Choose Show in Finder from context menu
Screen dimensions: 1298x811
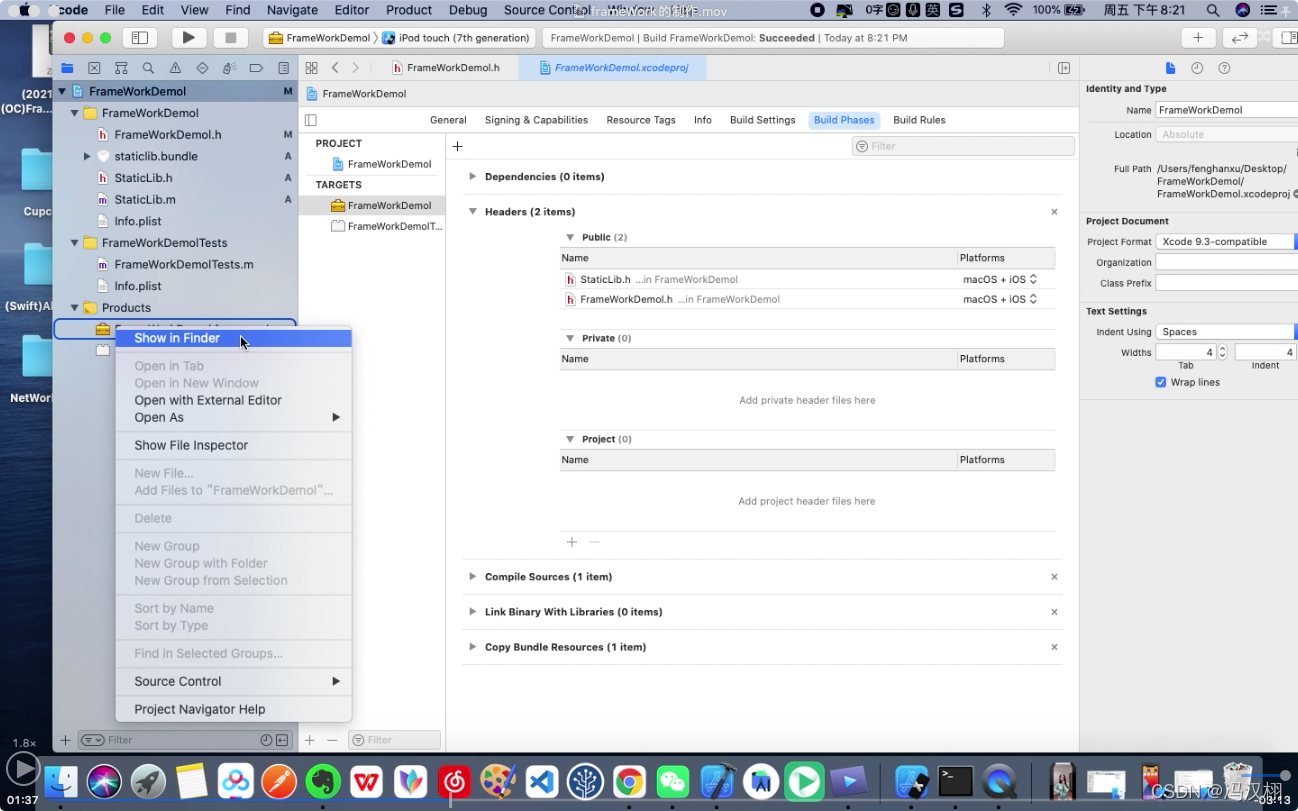click(x=234, y=338)
